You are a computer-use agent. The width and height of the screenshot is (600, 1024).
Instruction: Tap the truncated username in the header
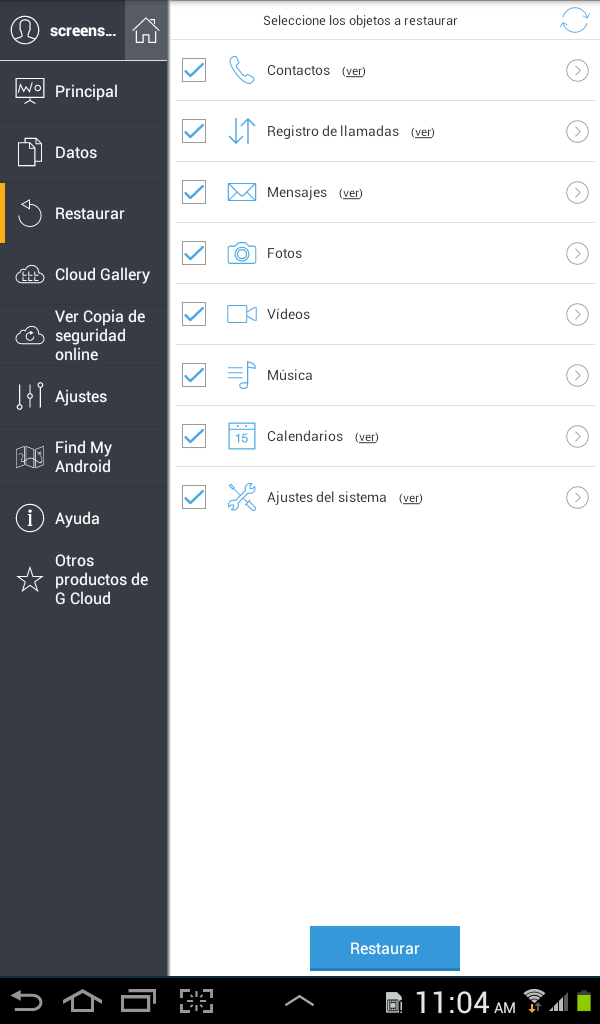point(83,31)
